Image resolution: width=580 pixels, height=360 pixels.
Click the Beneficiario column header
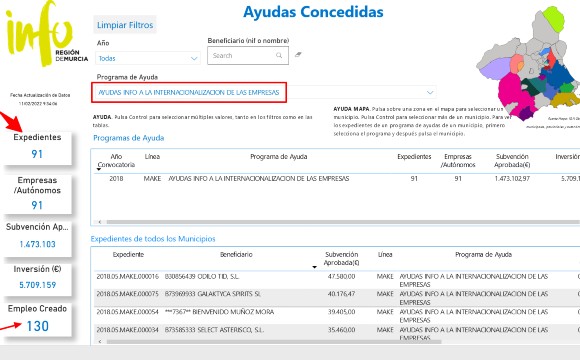tap(236, 254)
